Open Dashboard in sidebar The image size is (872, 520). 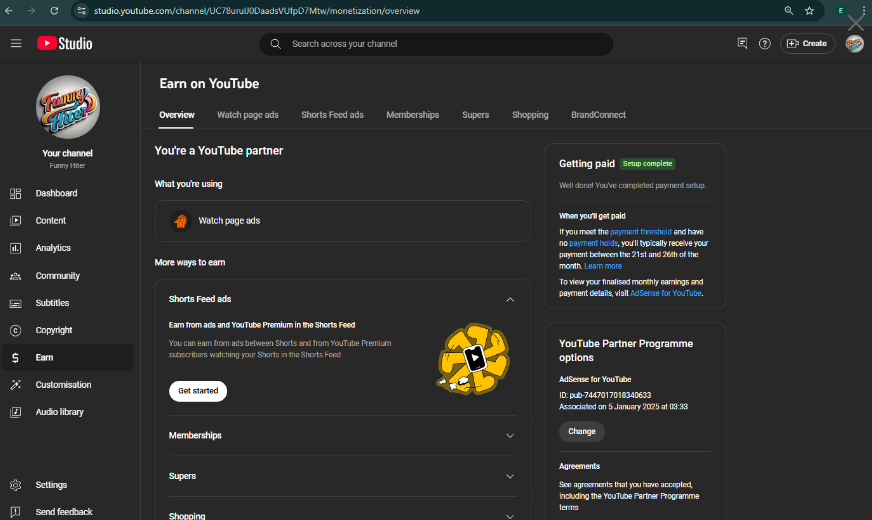pos(67,193)
